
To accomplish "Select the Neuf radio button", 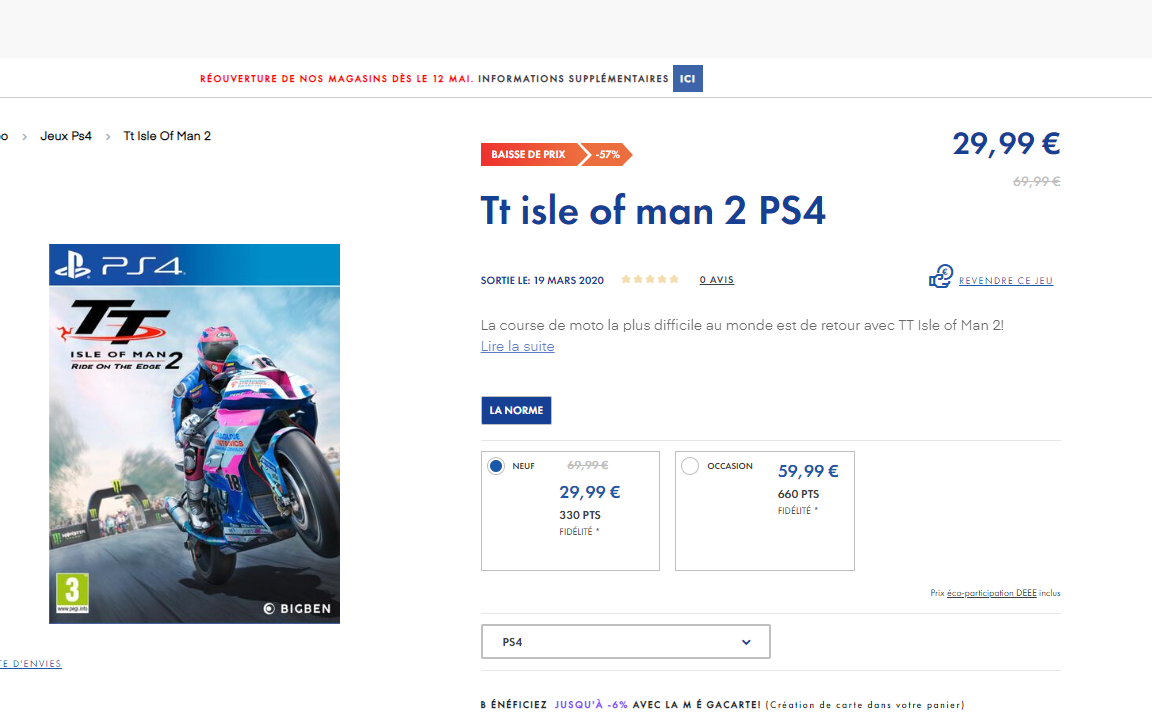I will pyautogui.click(x=496, y=466).
